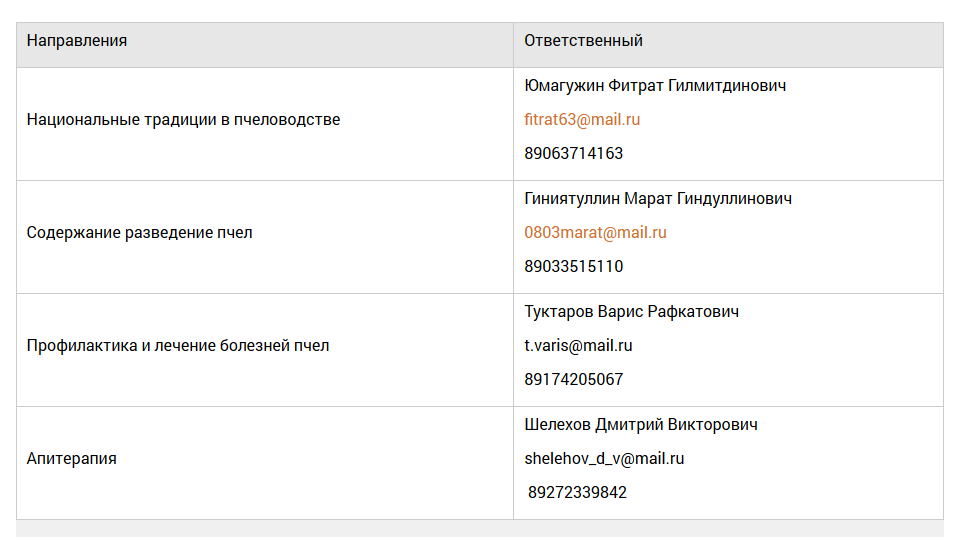Click the gray footer strip below the table

click(480, 529)
